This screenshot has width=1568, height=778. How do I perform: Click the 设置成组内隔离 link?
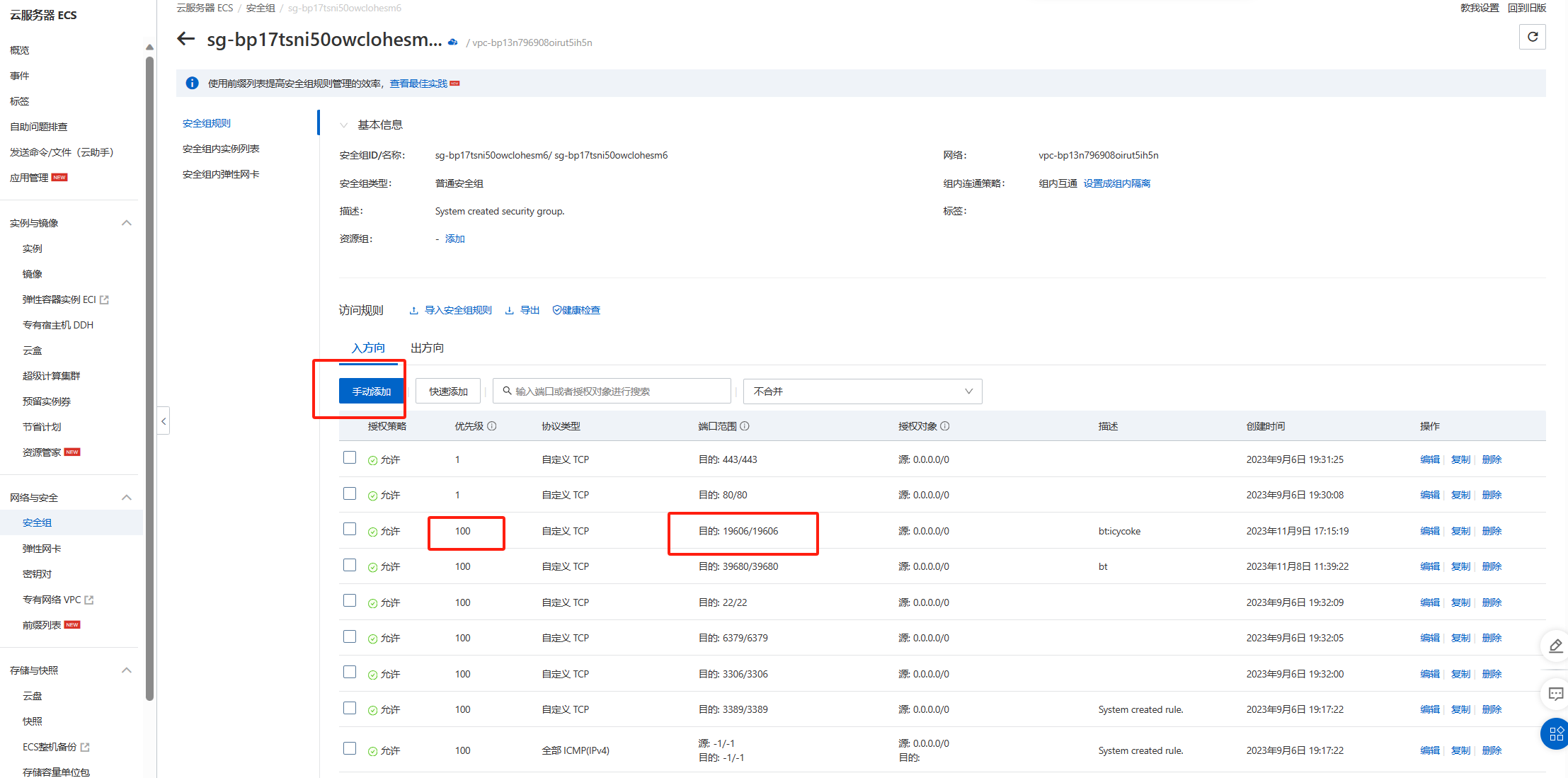[x=1117, y=183]
